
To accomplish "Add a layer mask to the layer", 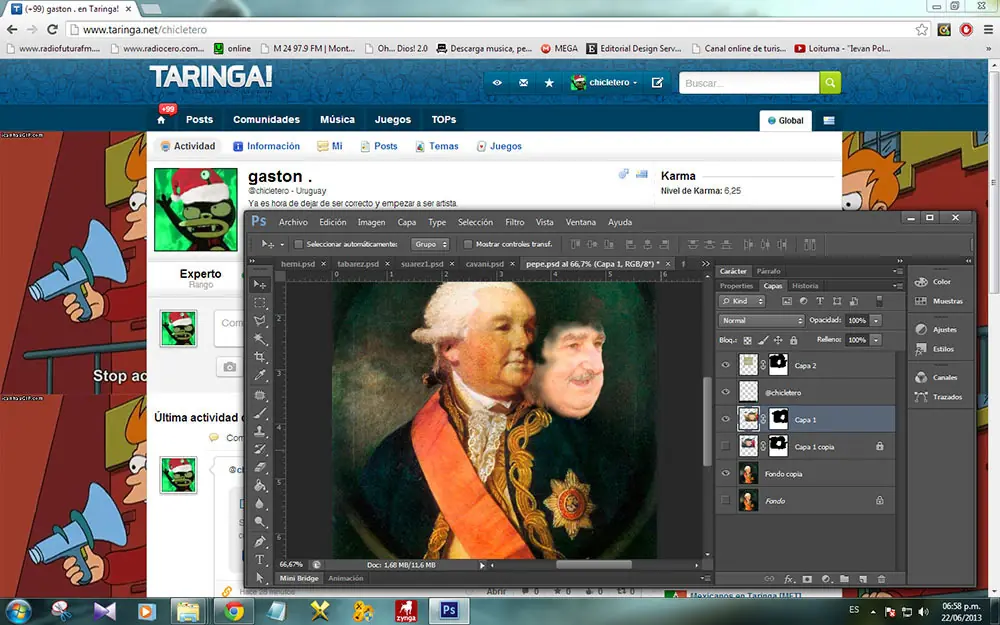I will [807, 579].
